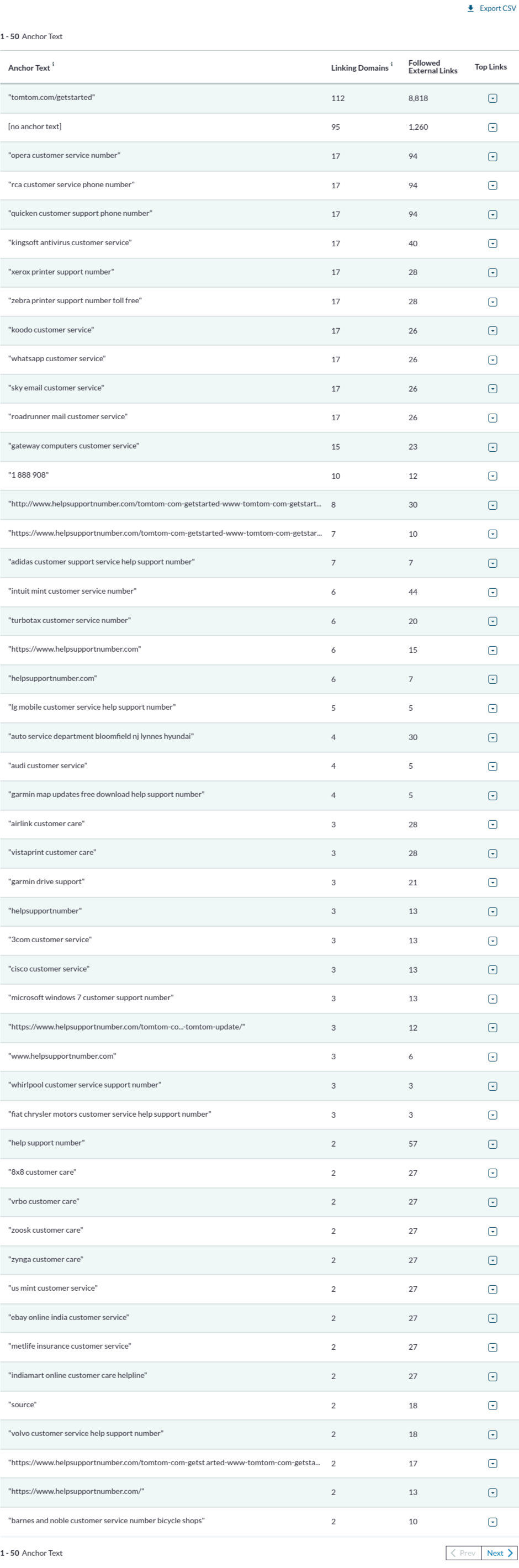Show top links for "audi customer service"
Image resolution: width=519 pixels, height=1568 pixels.
(x=493, y=767)
